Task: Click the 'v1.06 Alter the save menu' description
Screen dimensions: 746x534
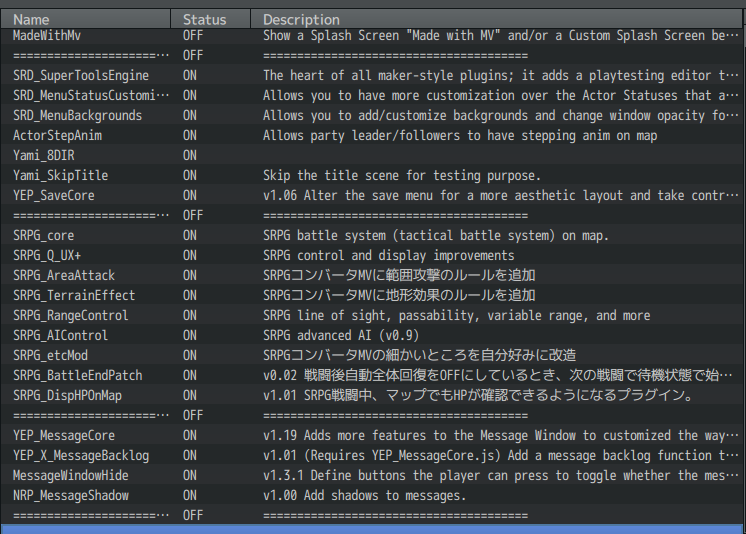Action: tap(501, 195)
